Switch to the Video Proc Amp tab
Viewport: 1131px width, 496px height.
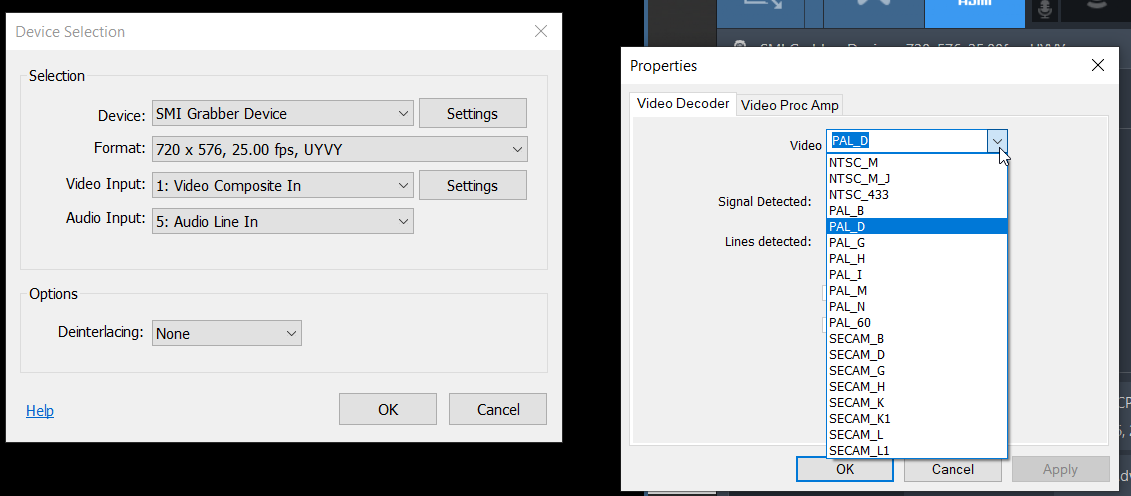pos(790,105)
